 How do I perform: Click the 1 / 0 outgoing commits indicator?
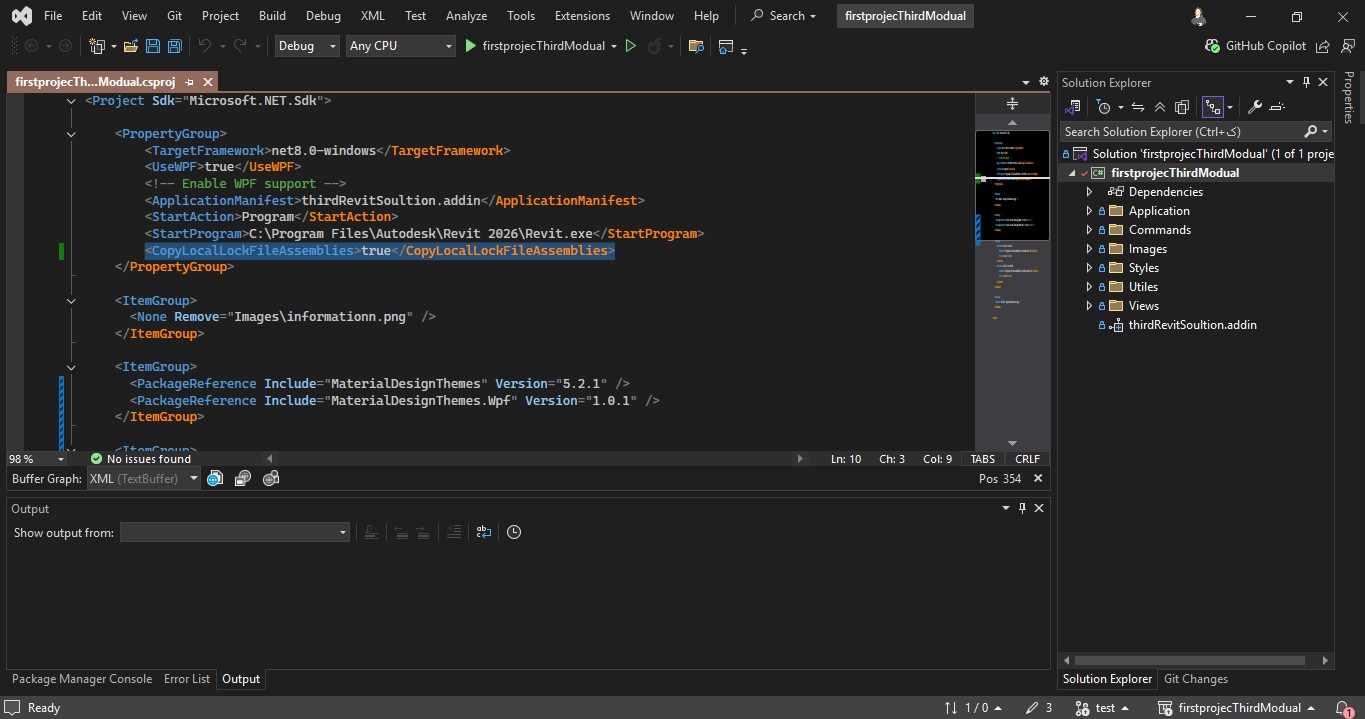click(x=972, y=708)
